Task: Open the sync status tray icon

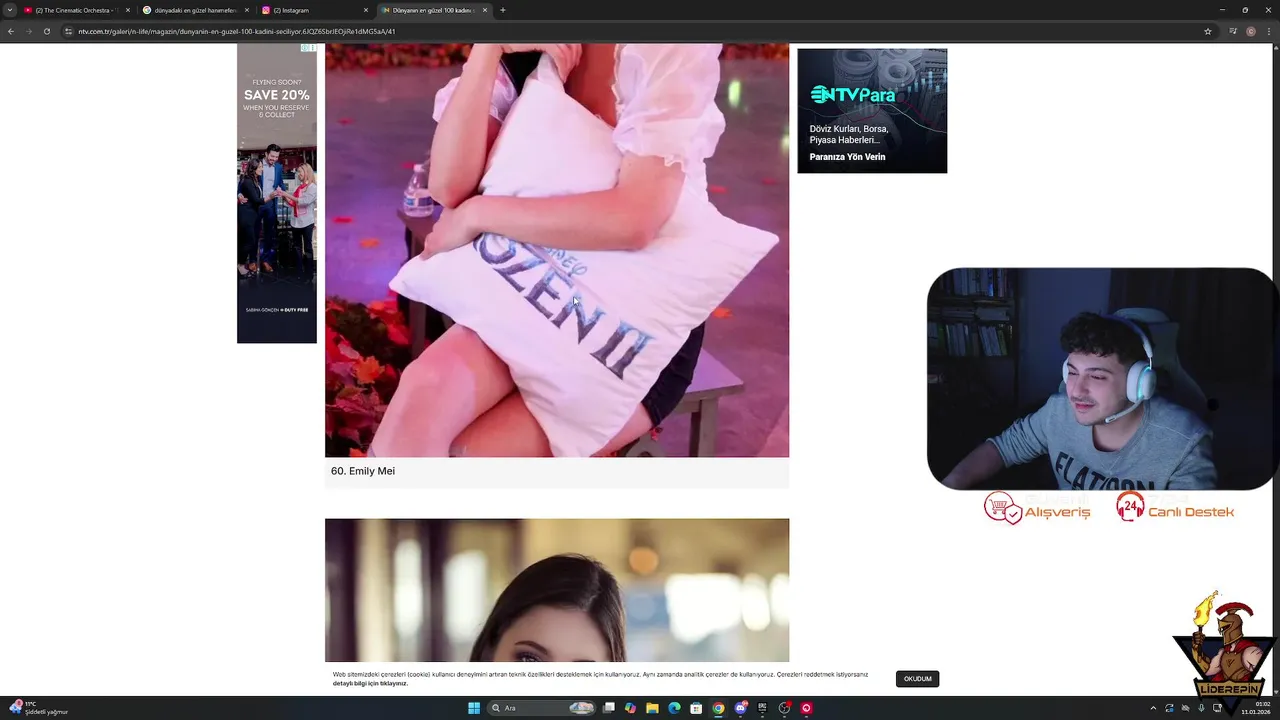Action: pyautogui.click(x=1169, y=708)
